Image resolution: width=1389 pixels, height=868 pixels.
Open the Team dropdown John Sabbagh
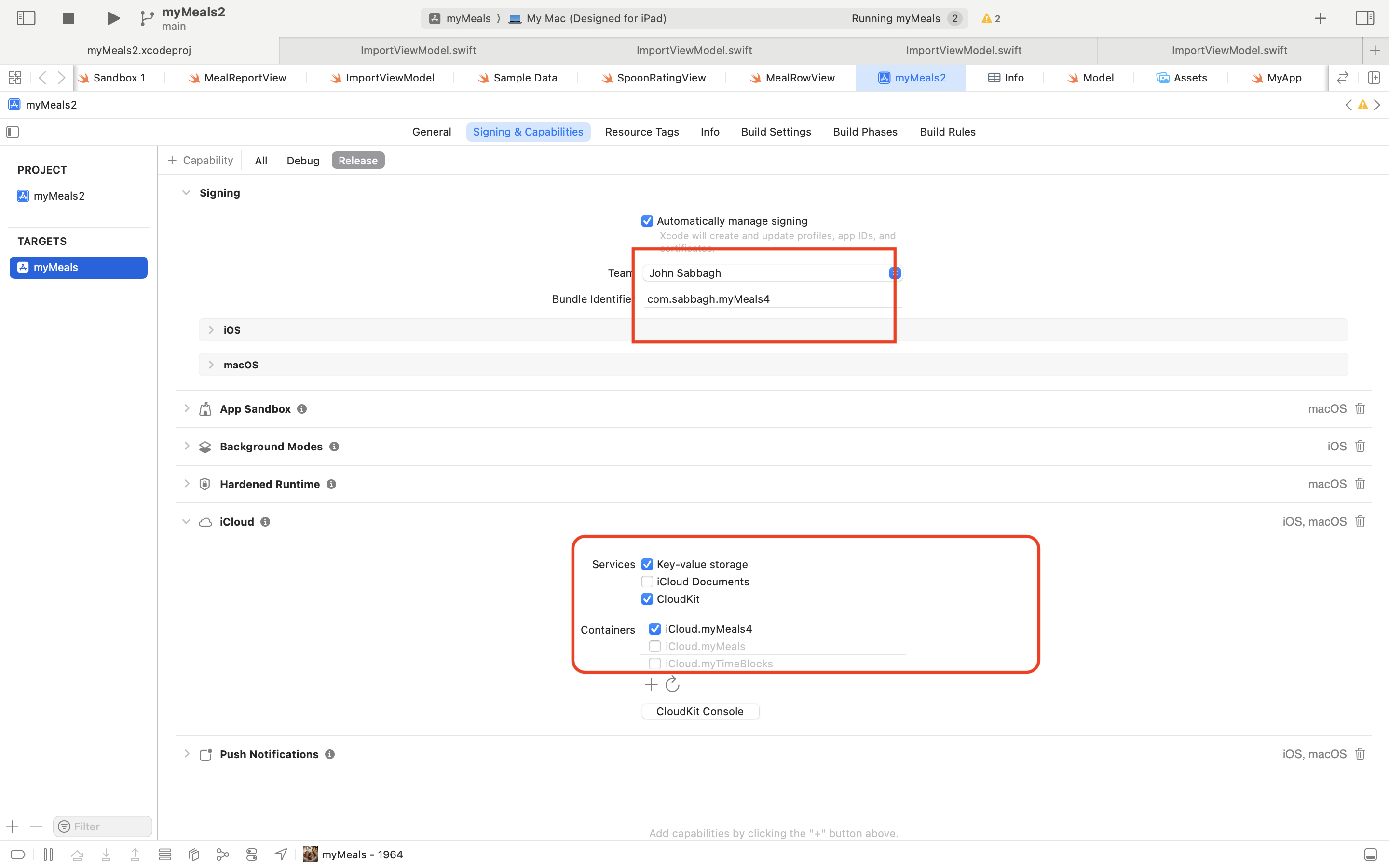(773, 272)
